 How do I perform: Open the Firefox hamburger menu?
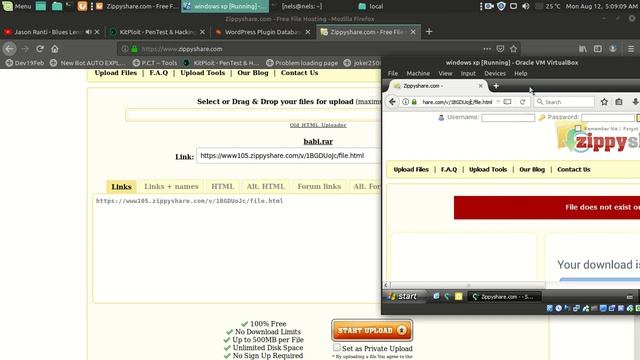[x=631, y=49]
